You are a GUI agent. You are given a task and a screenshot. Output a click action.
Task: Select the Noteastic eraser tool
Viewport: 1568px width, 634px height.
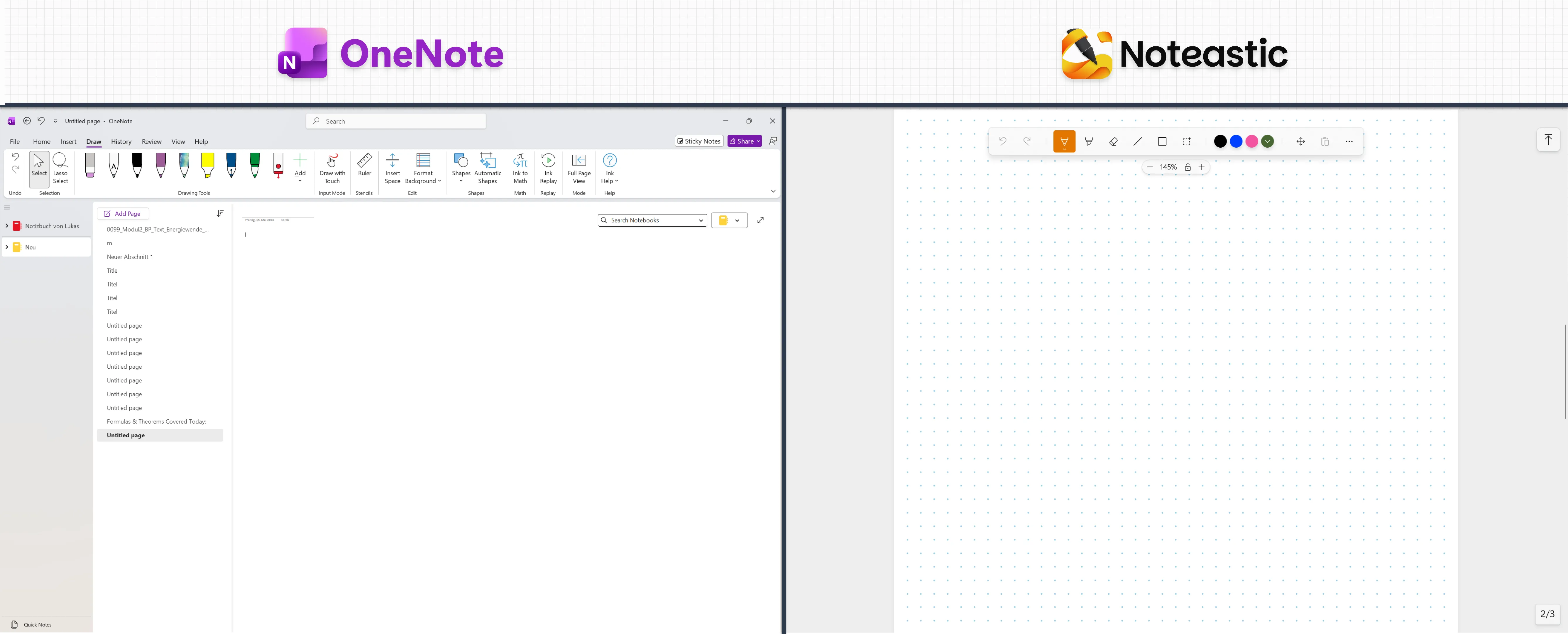(x=1113, y=141)
